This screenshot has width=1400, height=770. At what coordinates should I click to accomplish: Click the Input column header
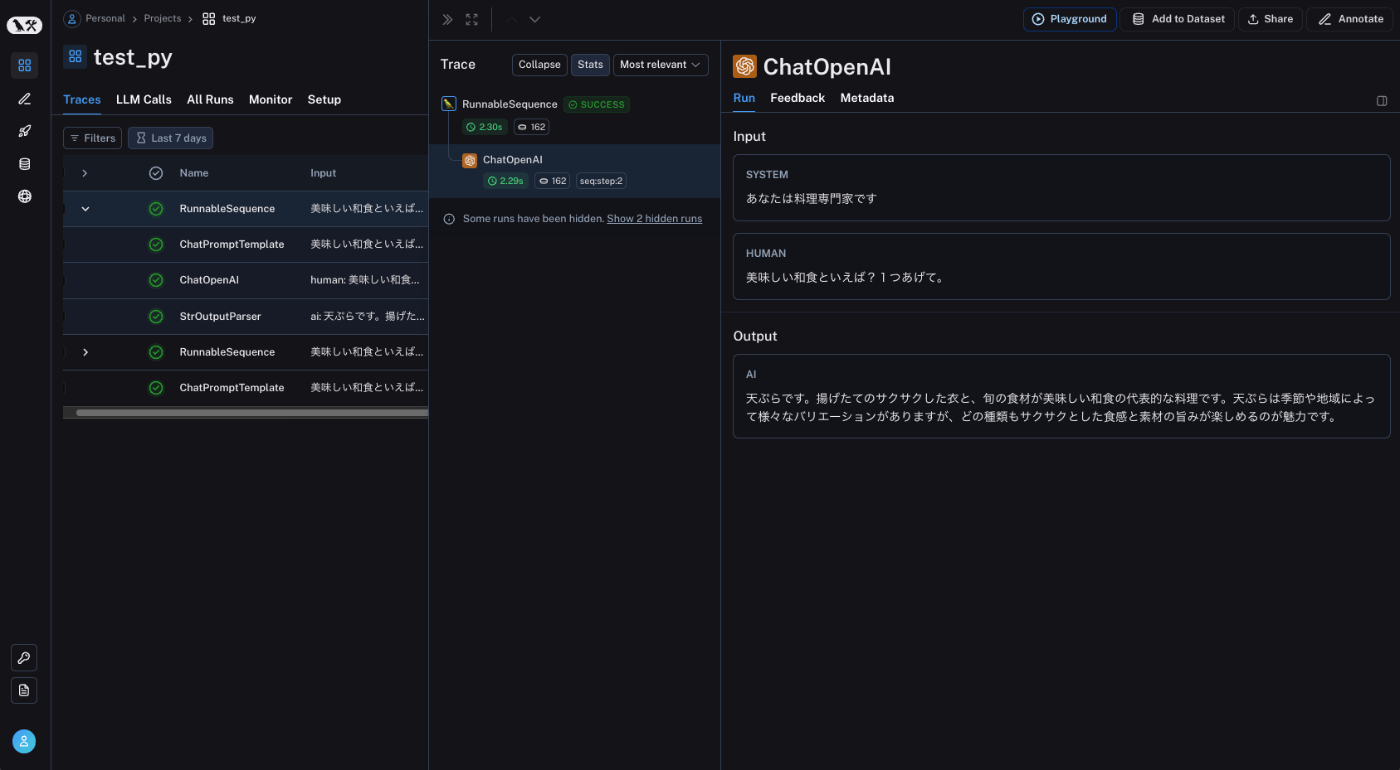pos(323,173)
